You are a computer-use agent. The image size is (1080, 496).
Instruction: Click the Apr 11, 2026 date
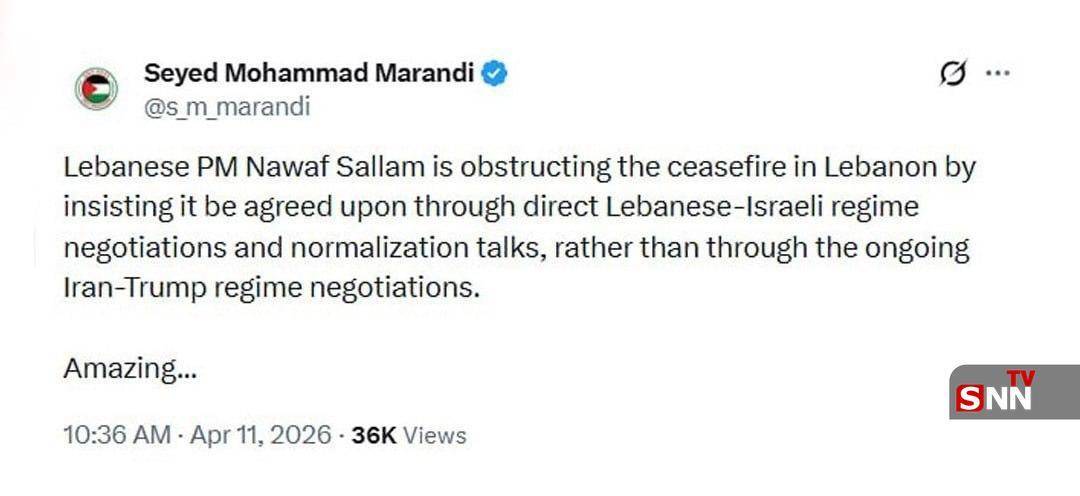(x=263, y=435)
